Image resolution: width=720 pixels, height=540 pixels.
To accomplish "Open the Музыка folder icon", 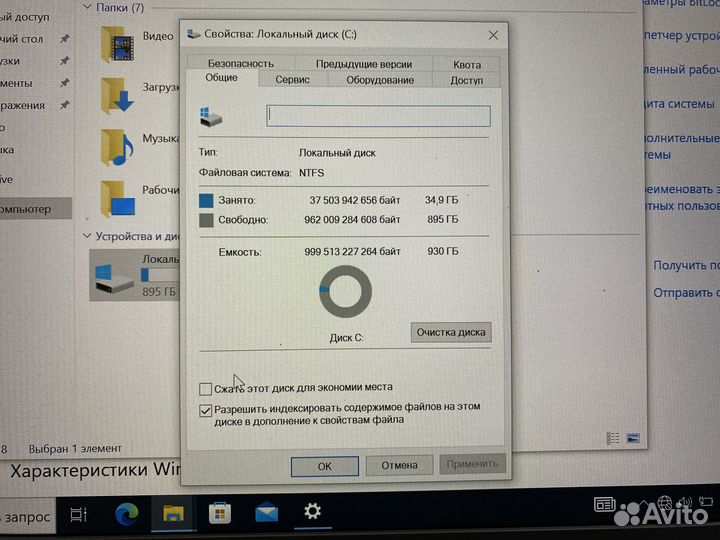I will 117,147.
